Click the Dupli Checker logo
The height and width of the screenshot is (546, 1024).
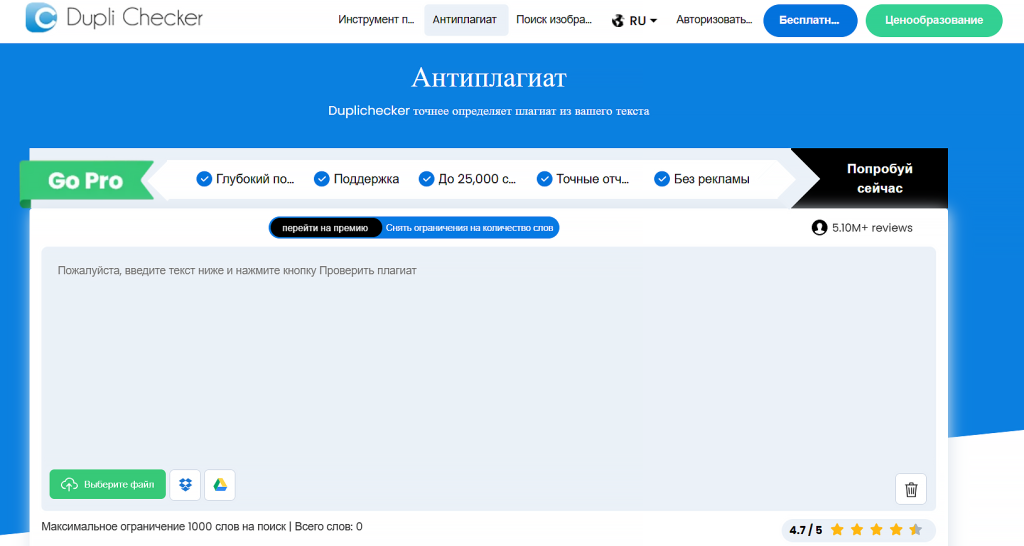[114, 18]
